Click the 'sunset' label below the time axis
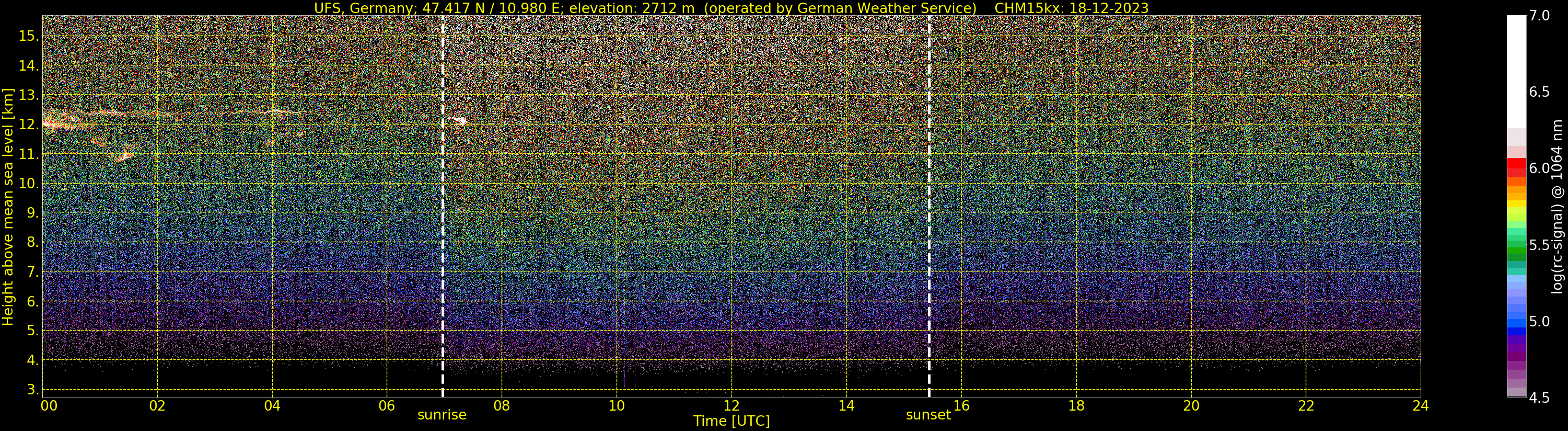The height and width of the screenshot is (431, 1568). coord(928,415)
